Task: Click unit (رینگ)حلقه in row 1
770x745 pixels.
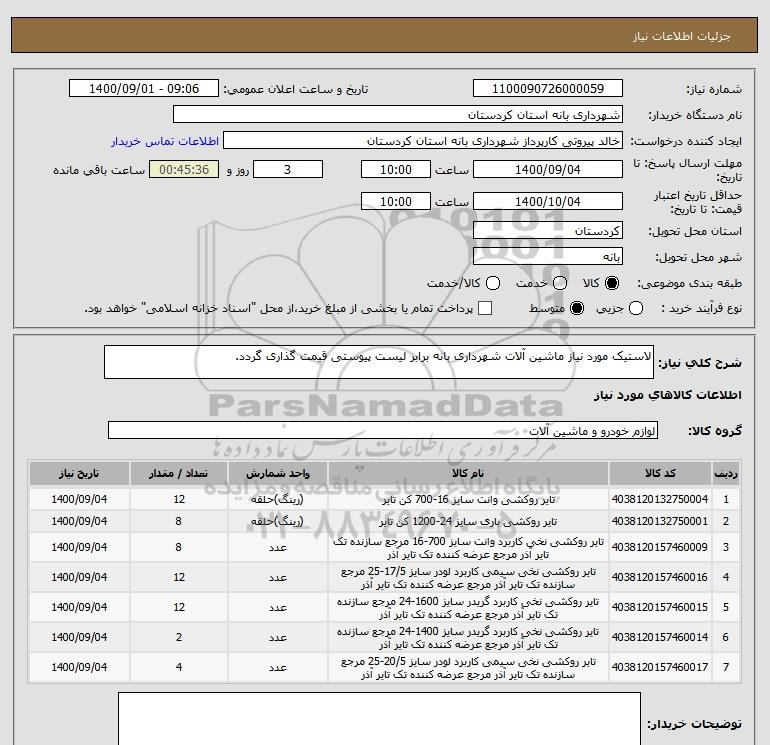Action: [277, 499]
